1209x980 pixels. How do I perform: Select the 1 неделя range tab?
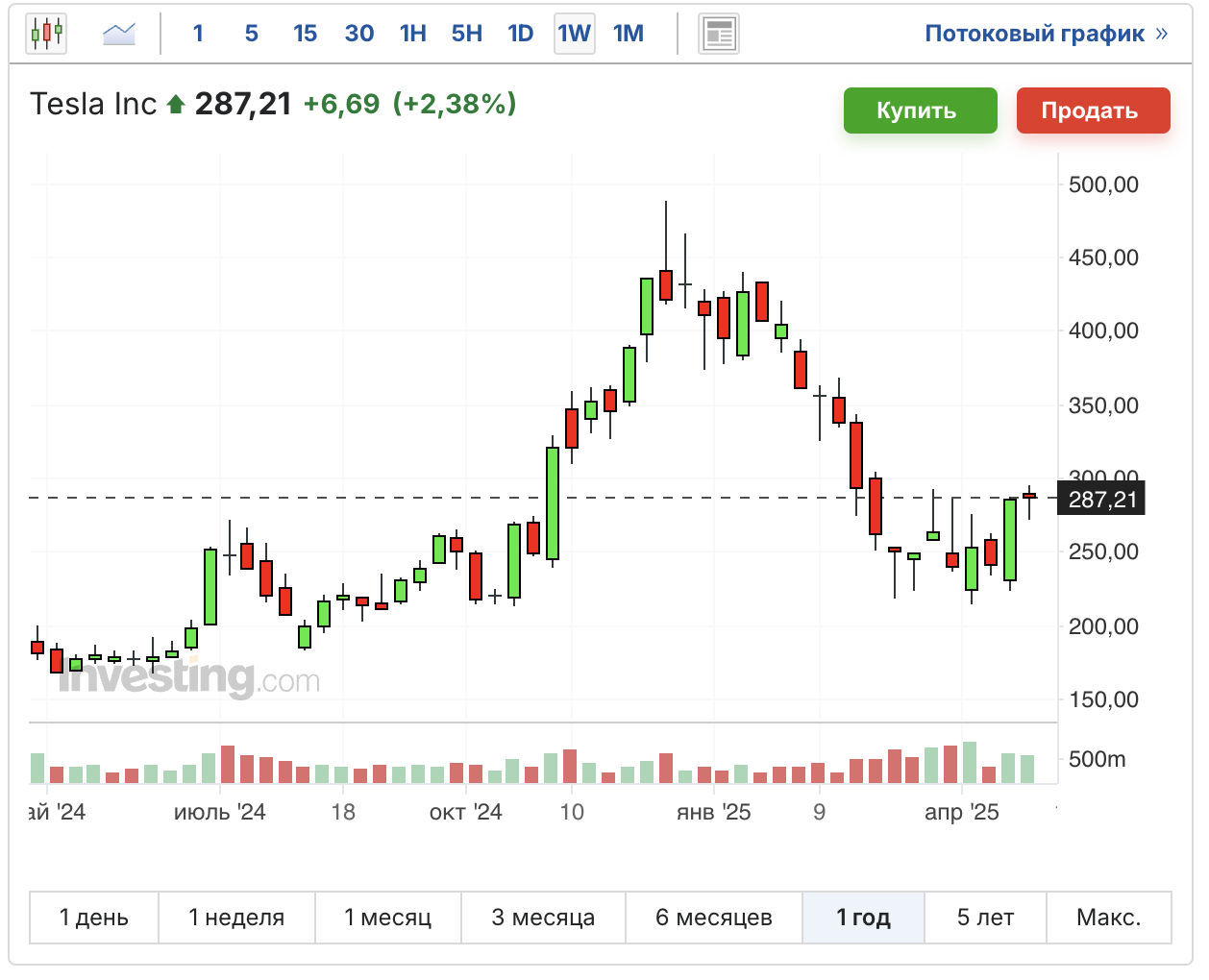point(236,918)
